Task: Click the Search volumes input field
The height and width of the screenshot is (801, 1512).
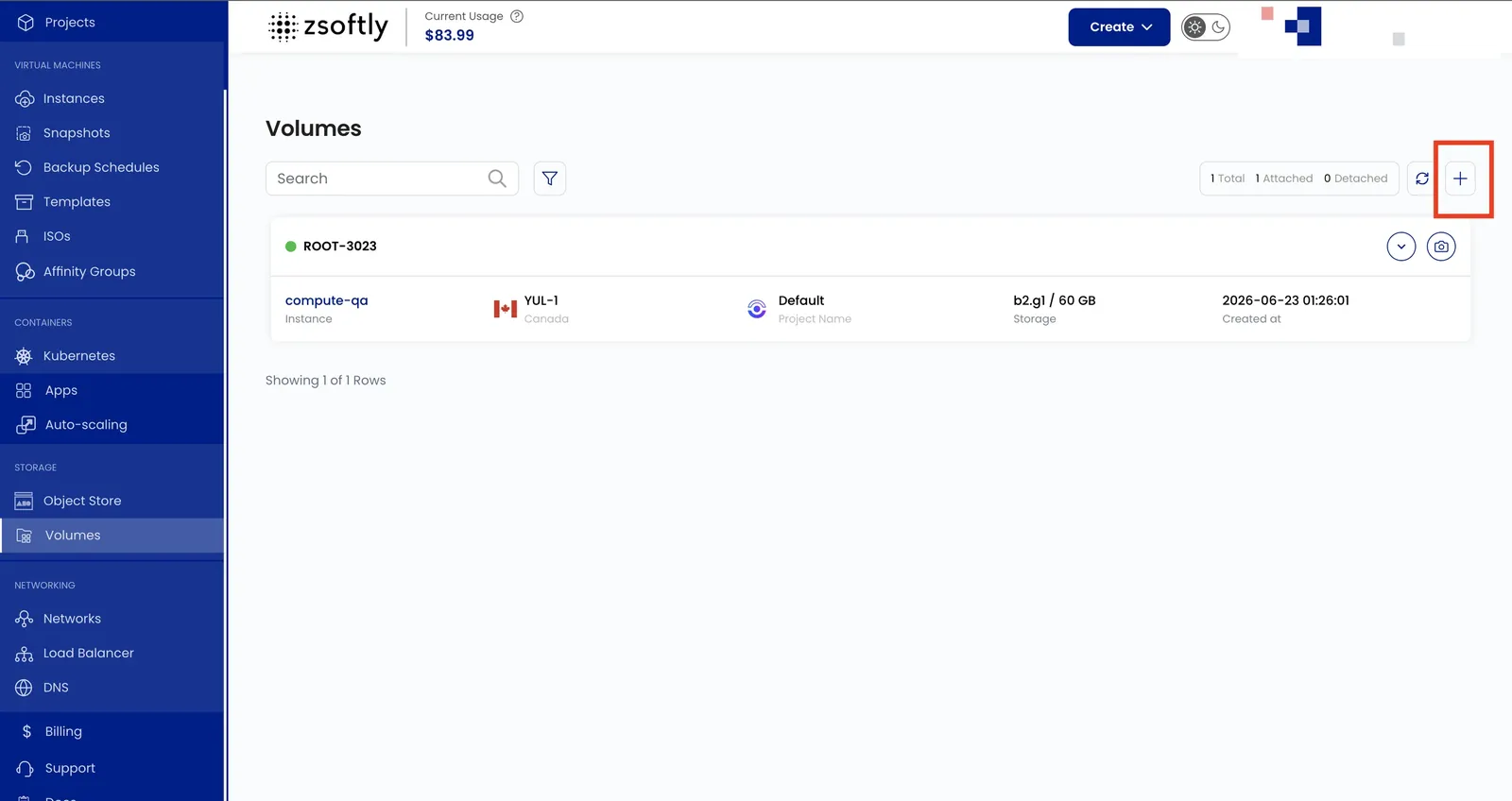Action: tap(392, 179)
